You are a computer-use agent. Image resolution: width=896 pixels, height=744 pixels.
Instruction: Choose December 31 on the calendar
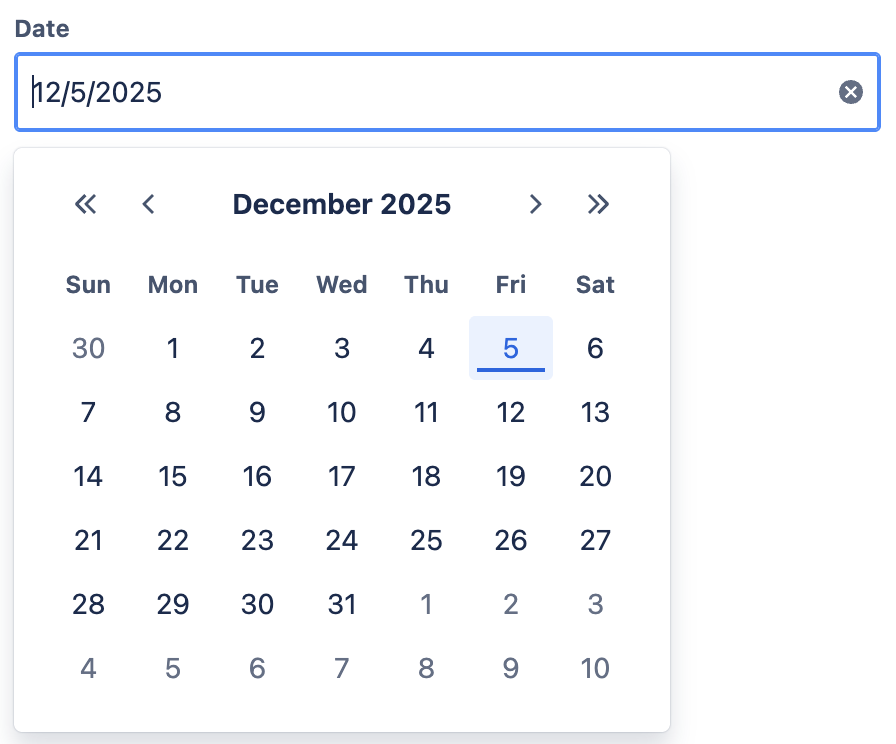(342, 604)
